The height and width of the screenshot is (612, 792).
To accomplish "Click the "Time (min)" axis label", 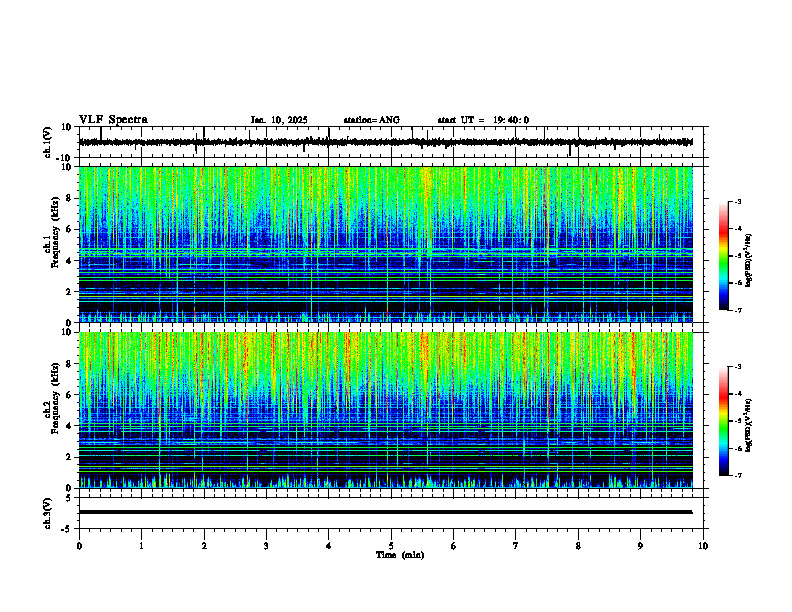I will 400,555.
